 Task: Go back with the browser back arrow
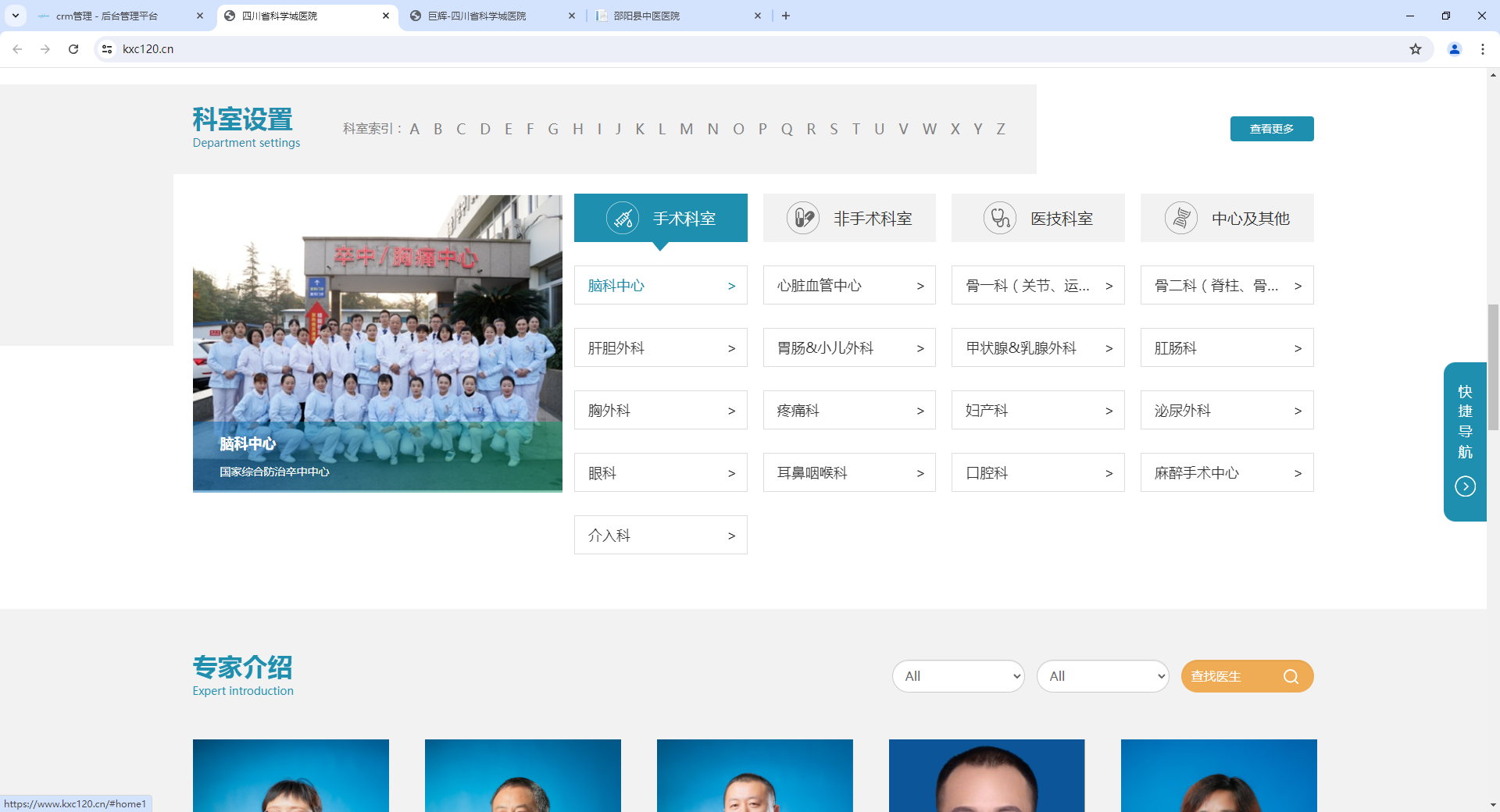pos(17,49)
